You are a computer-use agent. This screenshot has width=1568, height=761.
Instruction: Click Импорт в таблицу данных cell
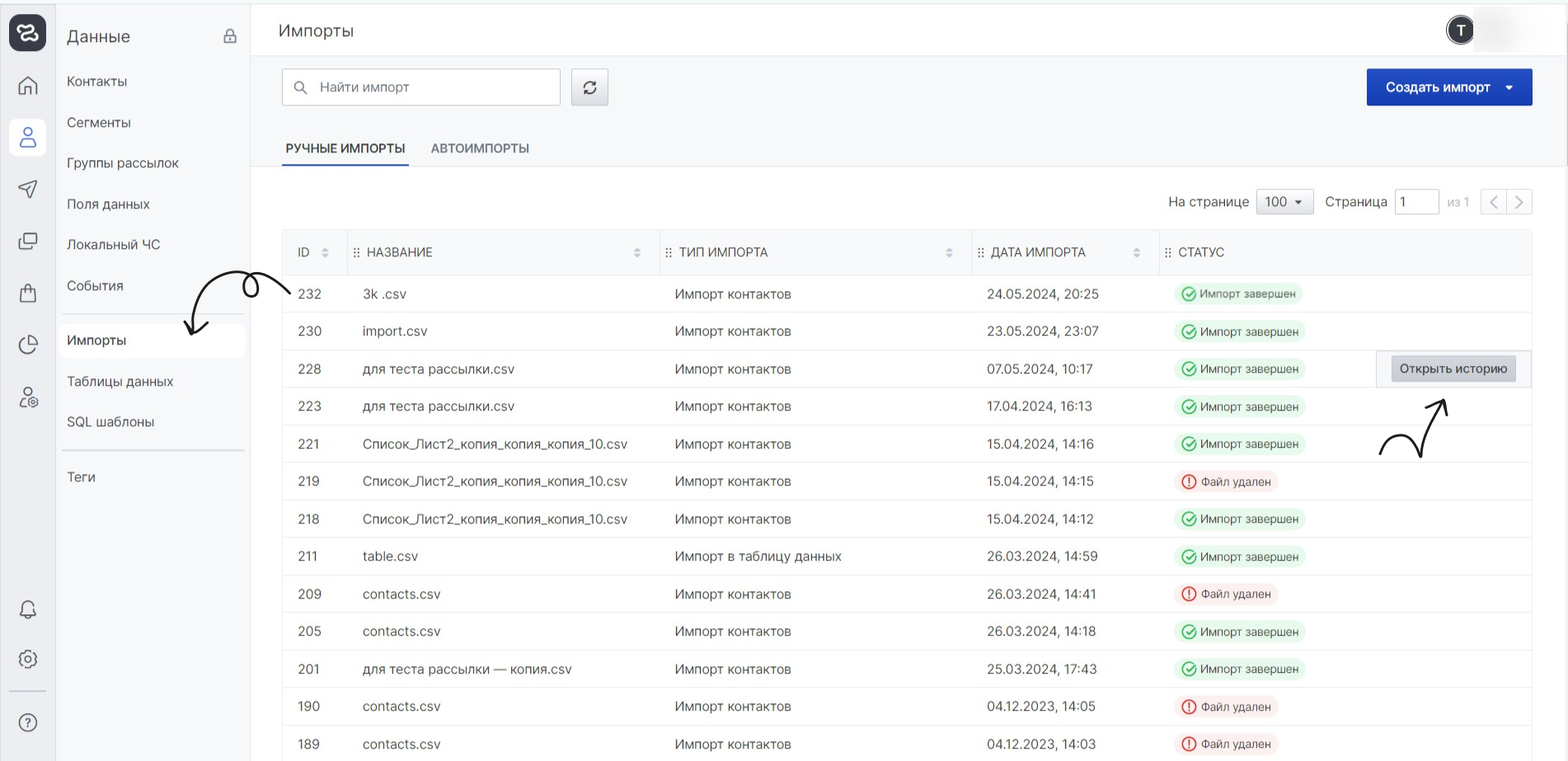coord(758,557)
